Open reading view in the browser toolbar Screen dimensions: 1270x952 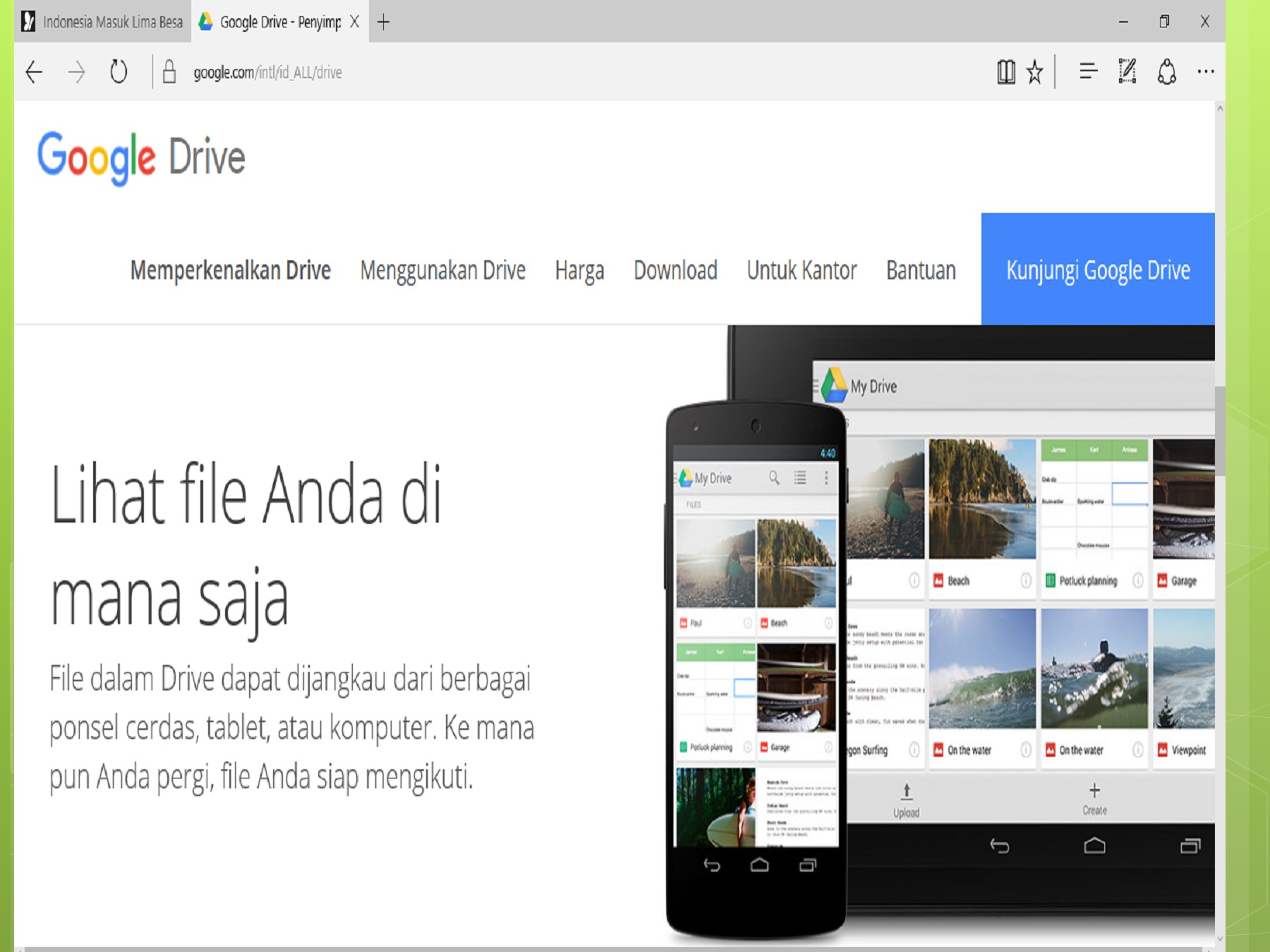tap(1007, 72)
